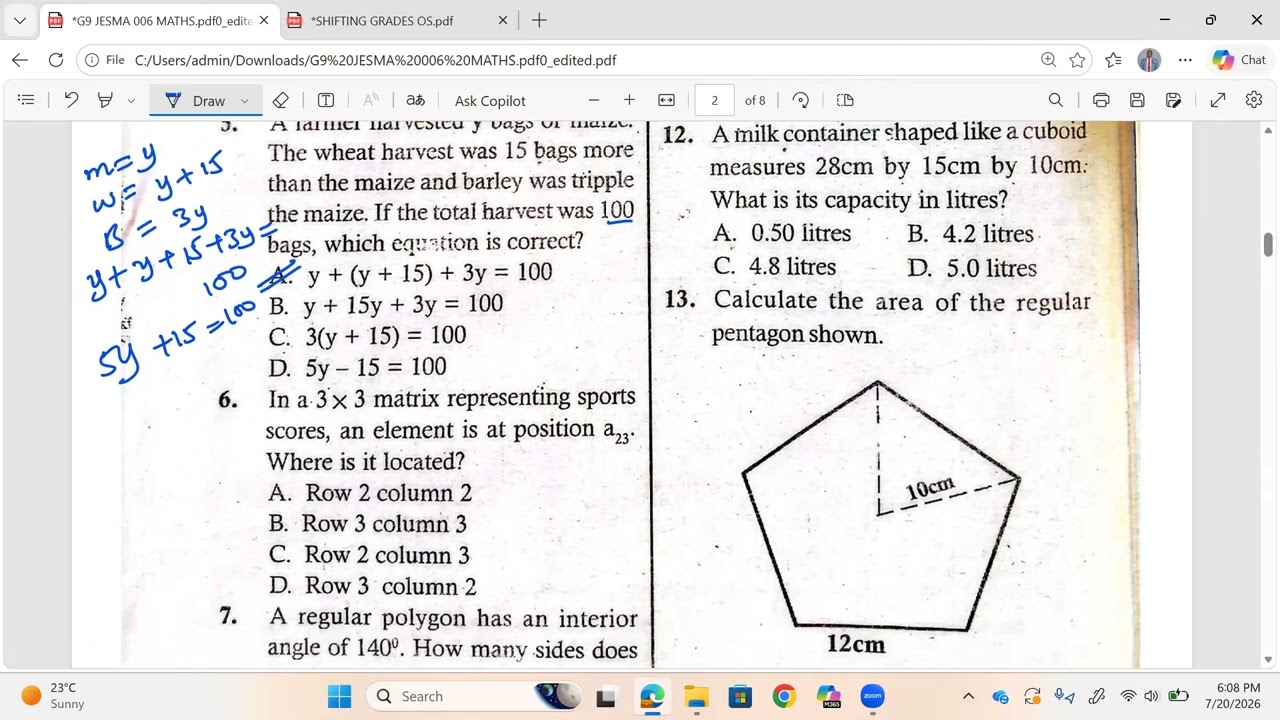Open Microsoft Store from the taskbar
The image size is (1280, 720).
(x=740, y=696)
